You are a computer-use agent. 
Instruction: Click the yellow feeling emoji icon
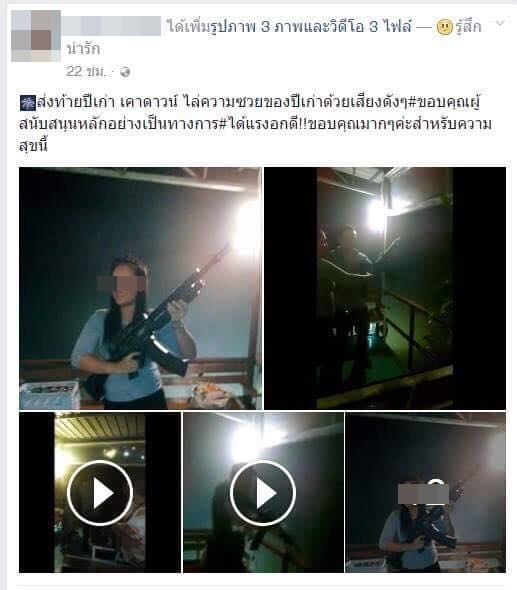click(x=444, y=27)
